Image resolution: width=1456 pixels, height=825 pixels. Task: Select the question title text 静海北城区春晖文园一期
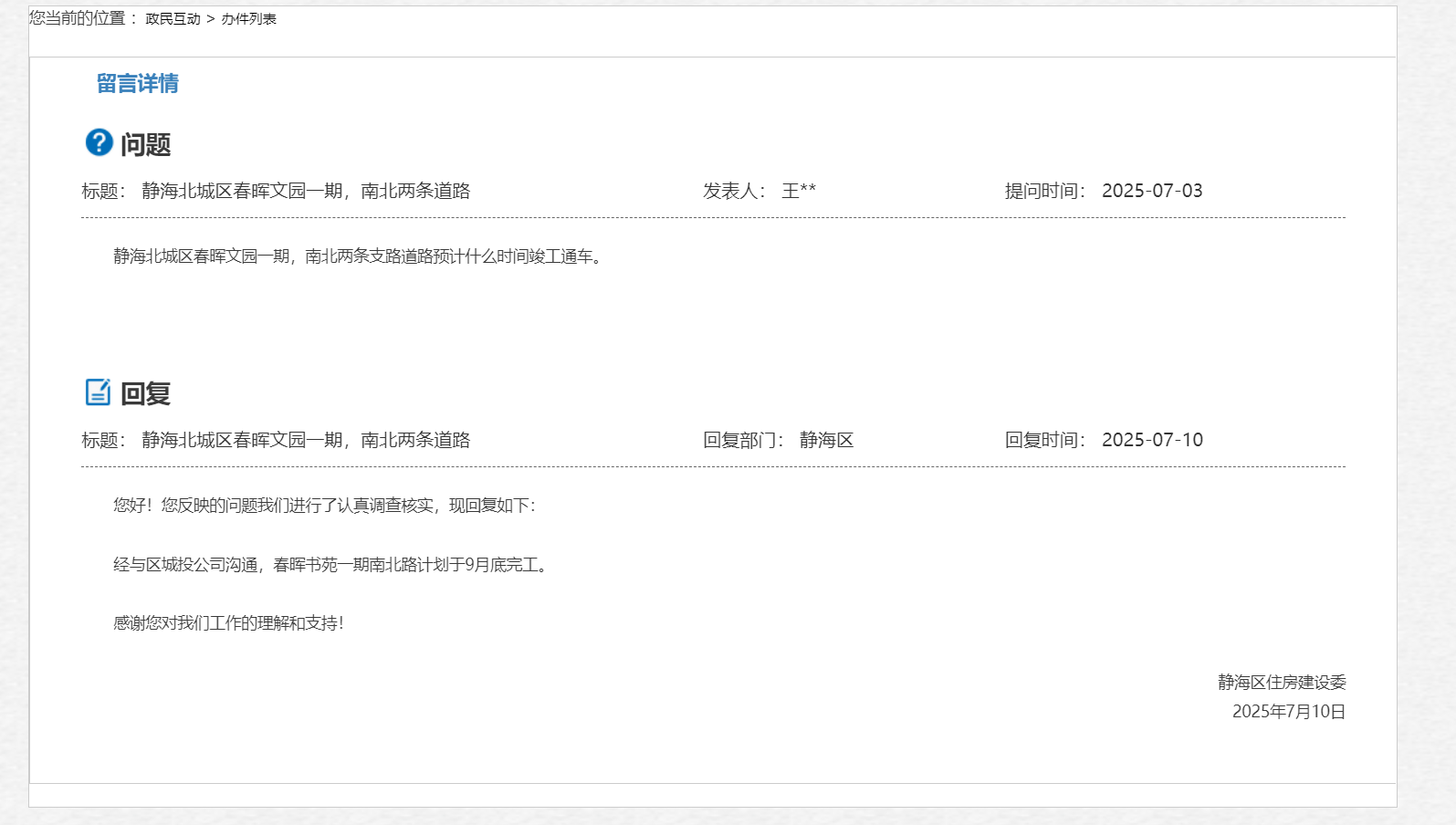point(306,191)
